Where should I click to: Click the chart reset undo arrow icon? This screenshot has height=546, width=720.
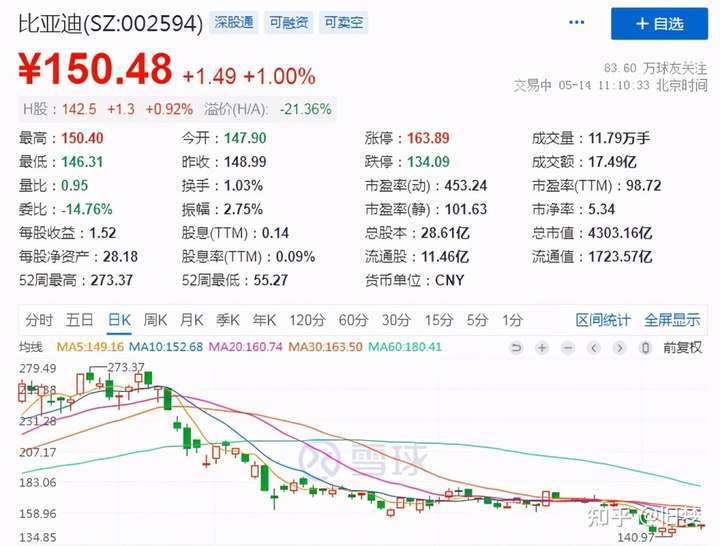pos(516,348)
